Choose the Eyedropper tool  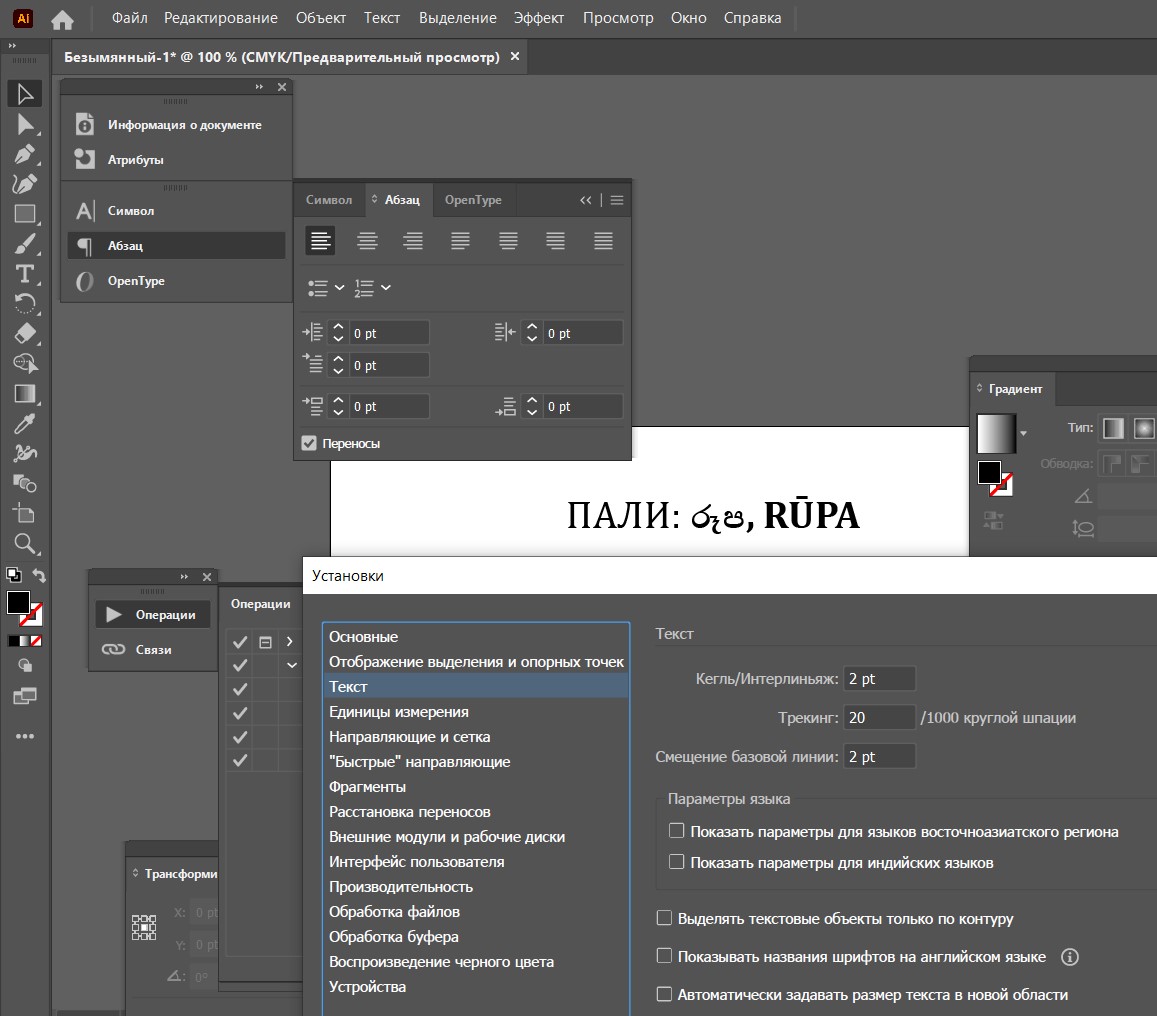[x=24, y=424]
